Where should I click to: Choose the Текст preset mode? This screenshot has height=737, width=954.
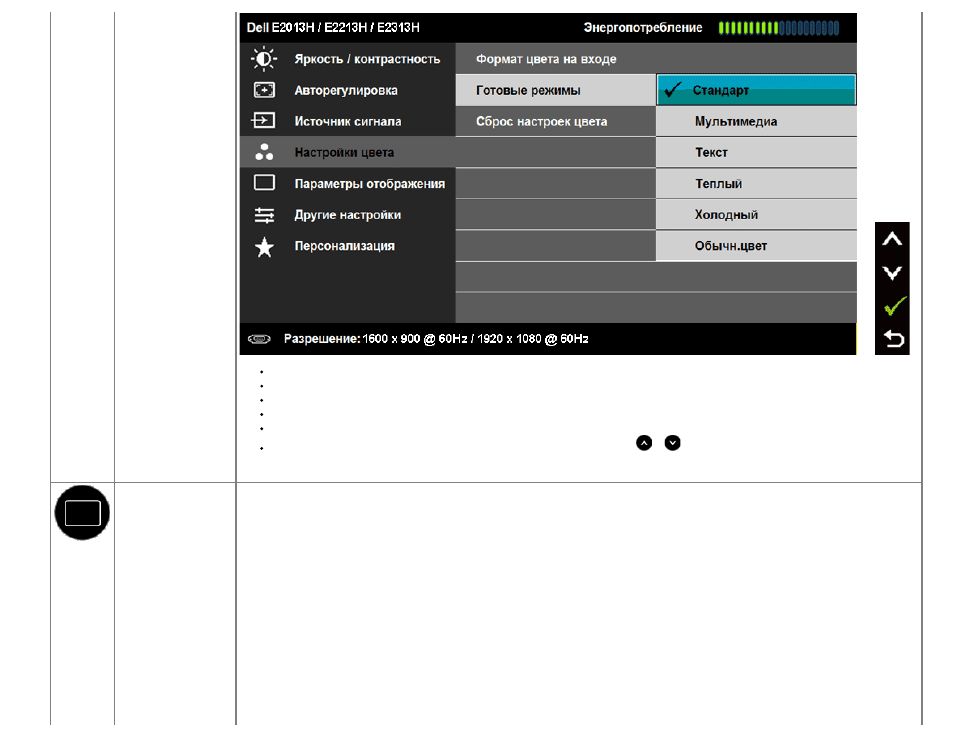click(x=756, y=152)
